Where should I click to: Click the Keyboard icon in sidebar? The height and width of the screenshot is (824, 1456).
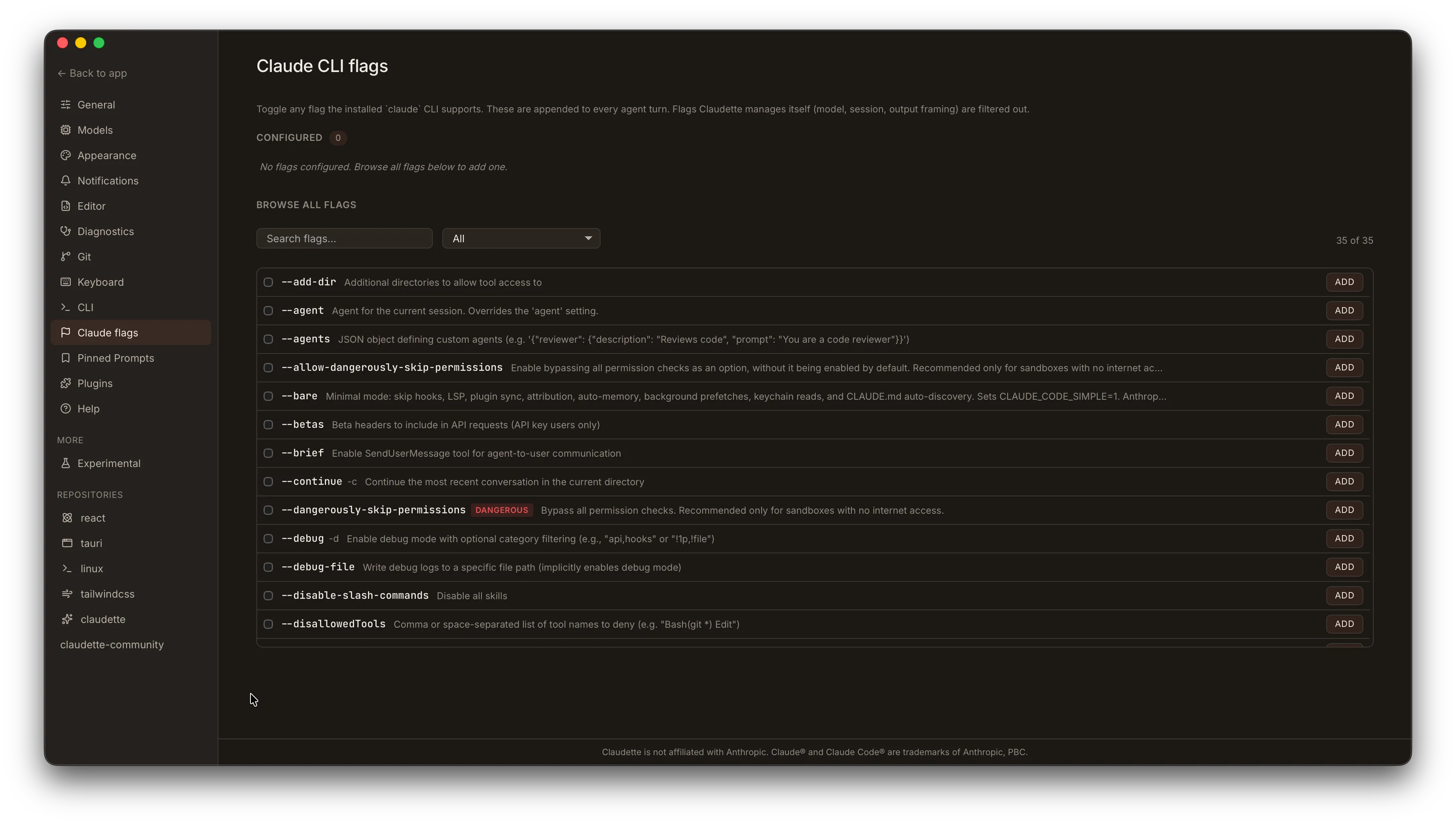[x=66, y=282]
